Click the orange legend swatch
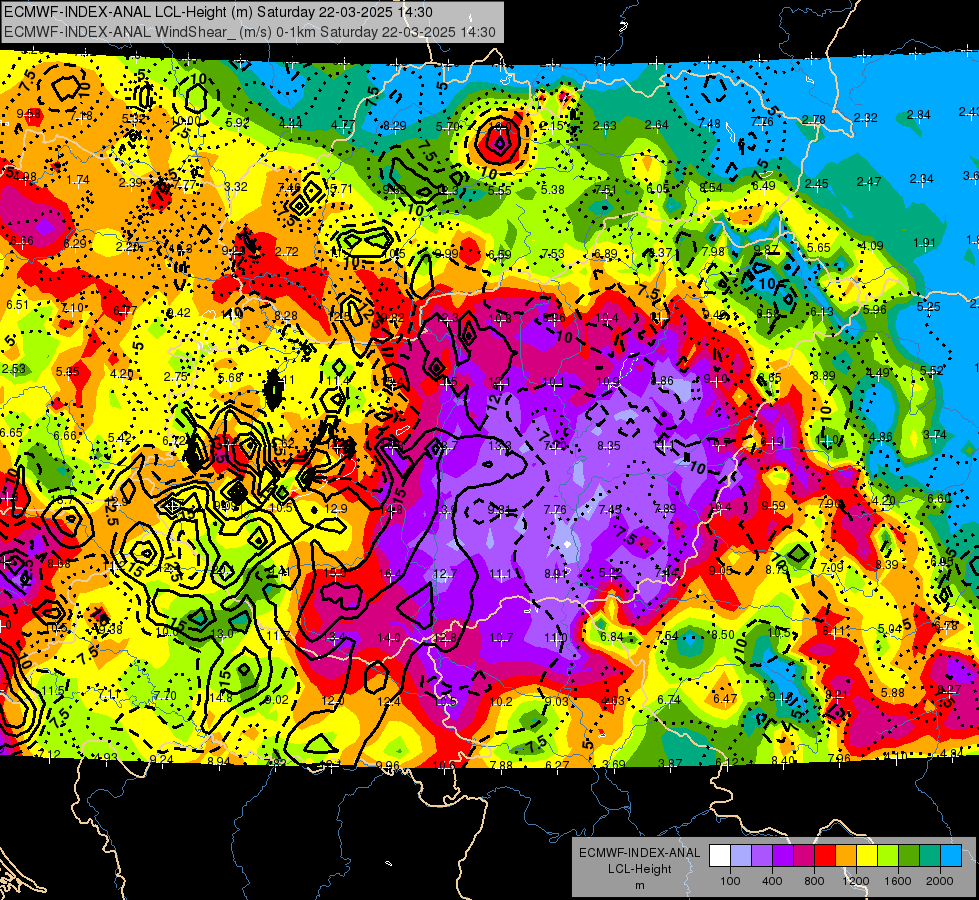 tap(846, 856)
